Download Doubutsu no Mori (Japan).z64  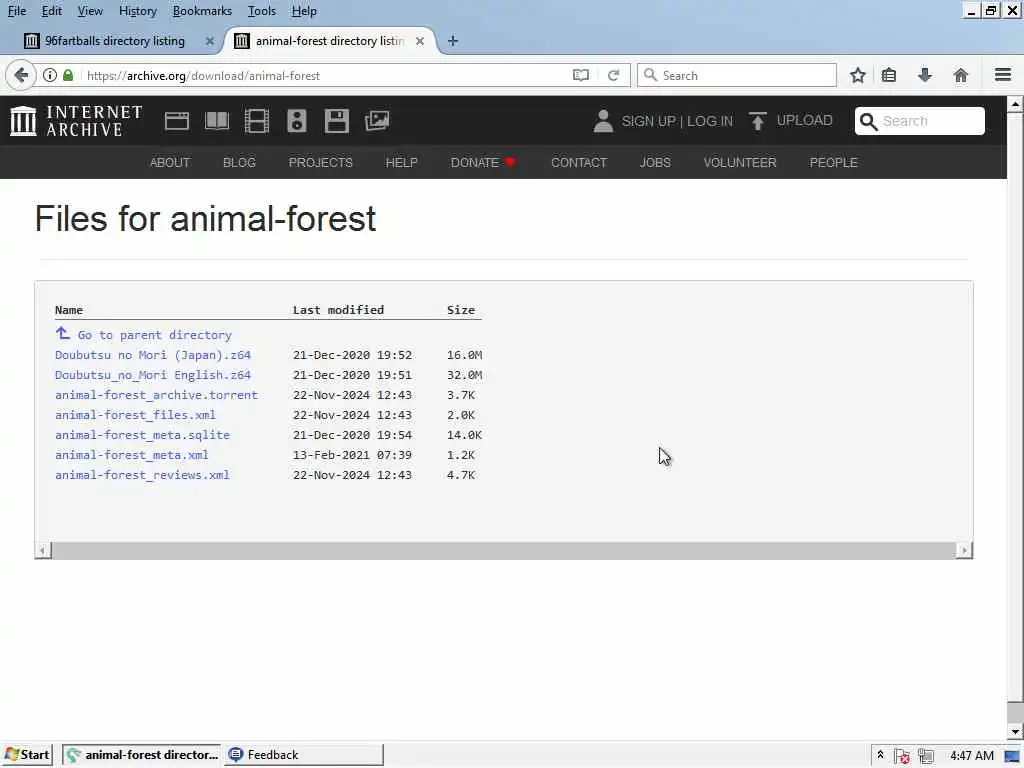tap(153, 355)
